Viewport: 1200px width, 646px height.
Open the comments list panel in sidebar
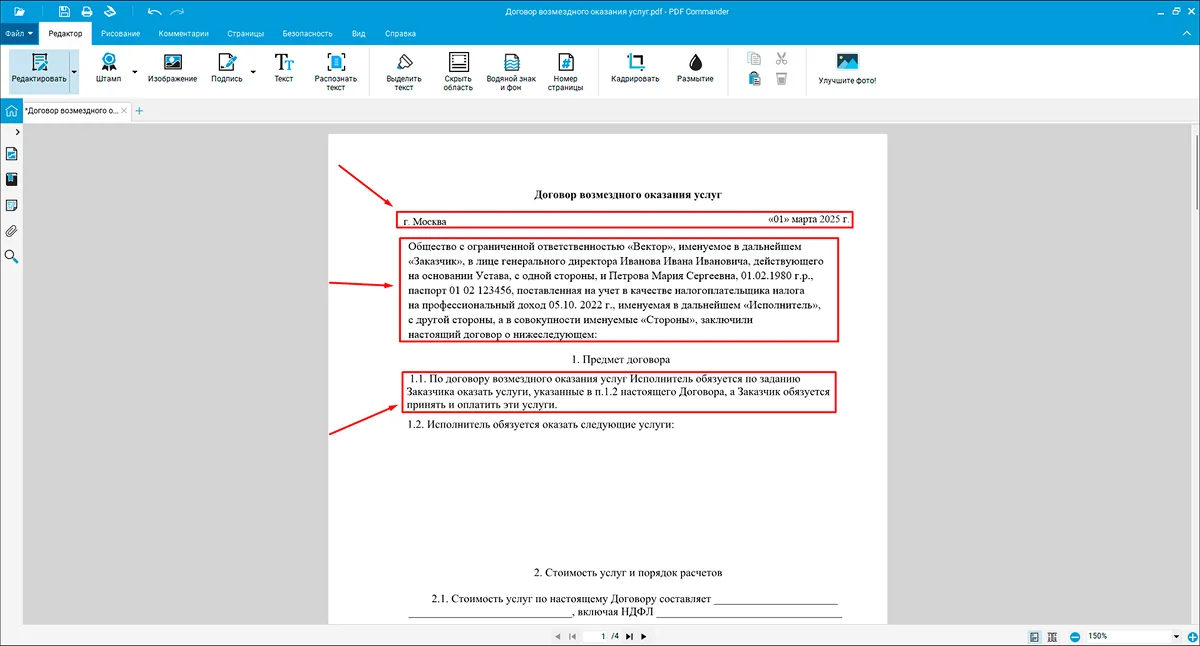point(12,206)
